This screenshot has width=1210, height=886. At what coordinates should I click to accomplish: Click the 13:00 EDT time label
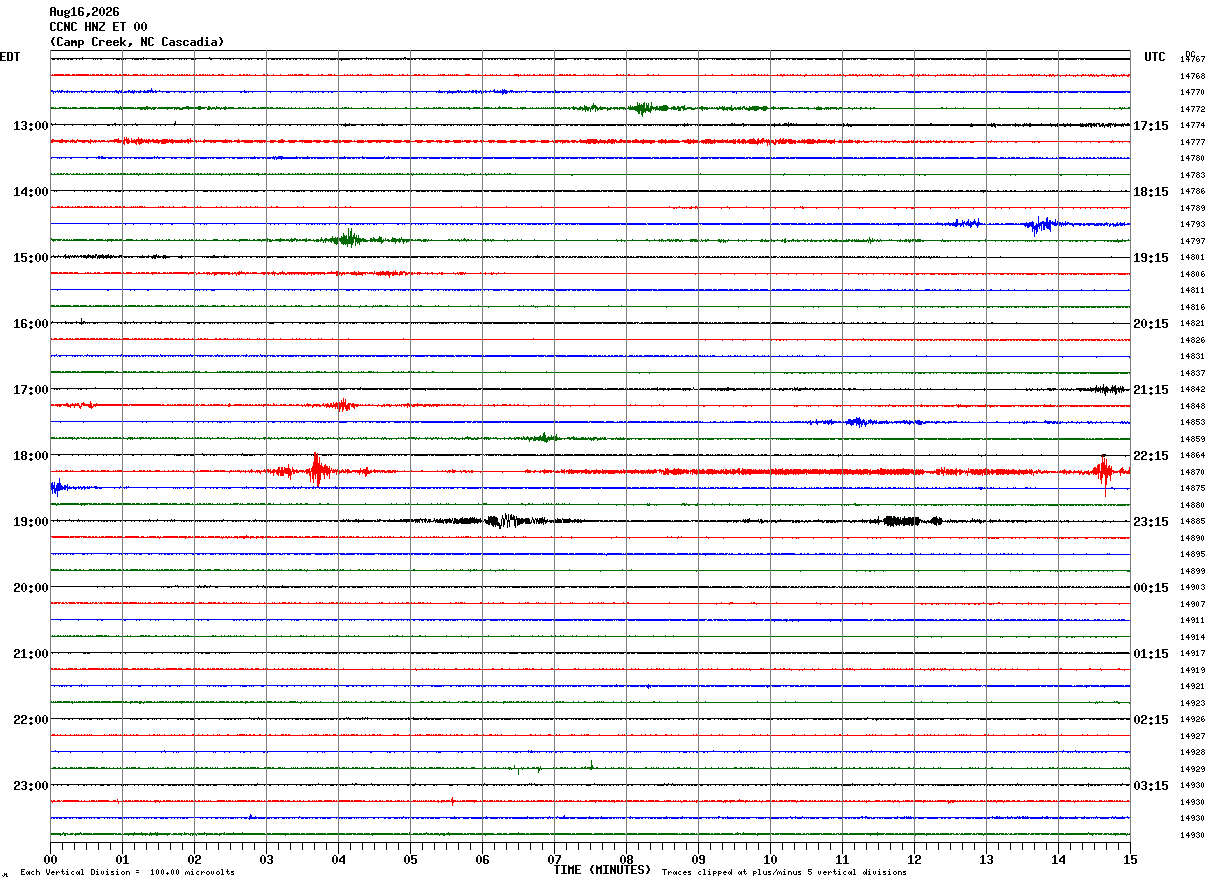[30, 126]
